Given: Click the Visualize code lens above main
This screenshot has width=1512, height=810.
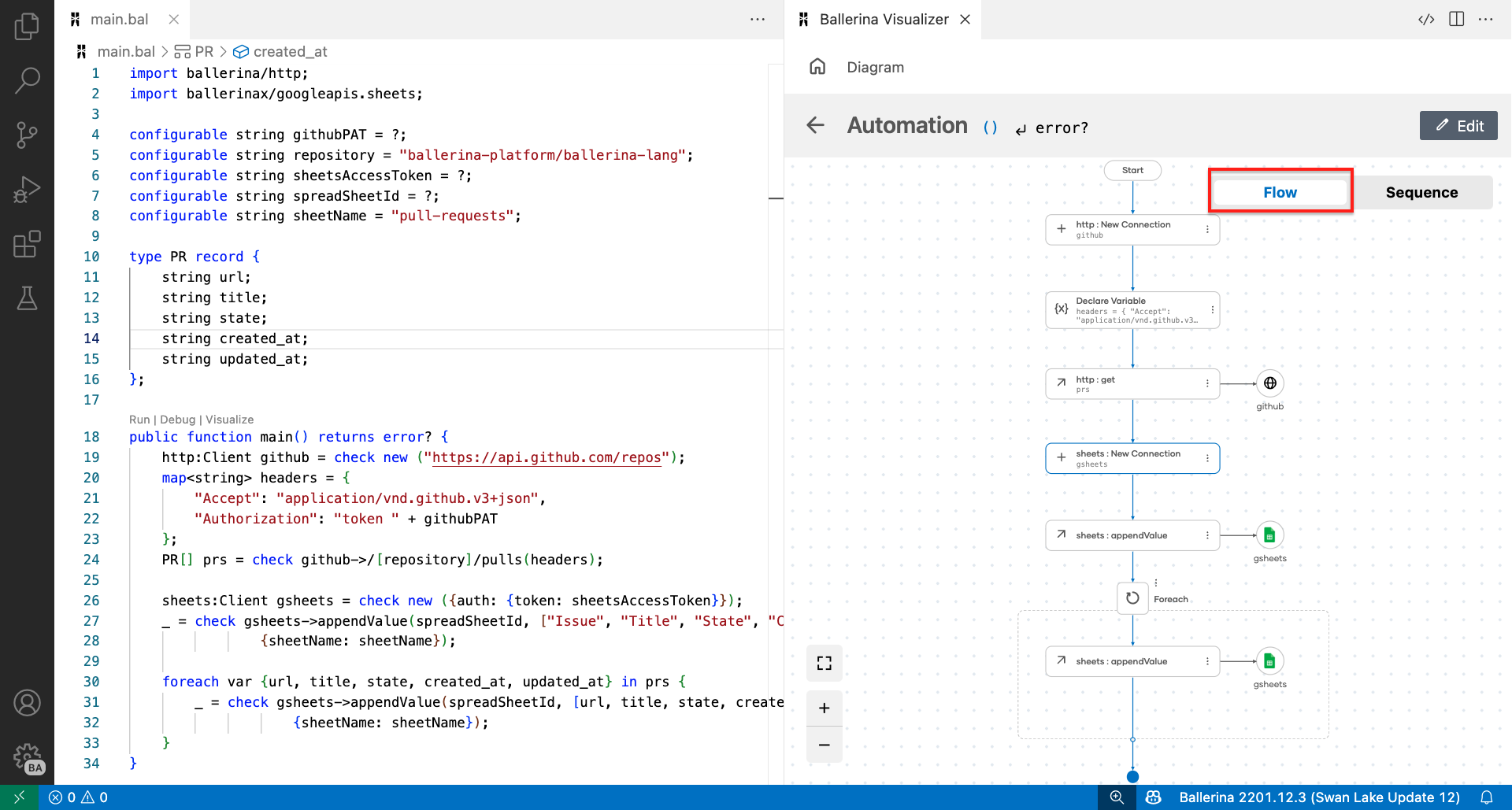Looking at the screenshot, I should pyautogui.click(x=229, y=420).
